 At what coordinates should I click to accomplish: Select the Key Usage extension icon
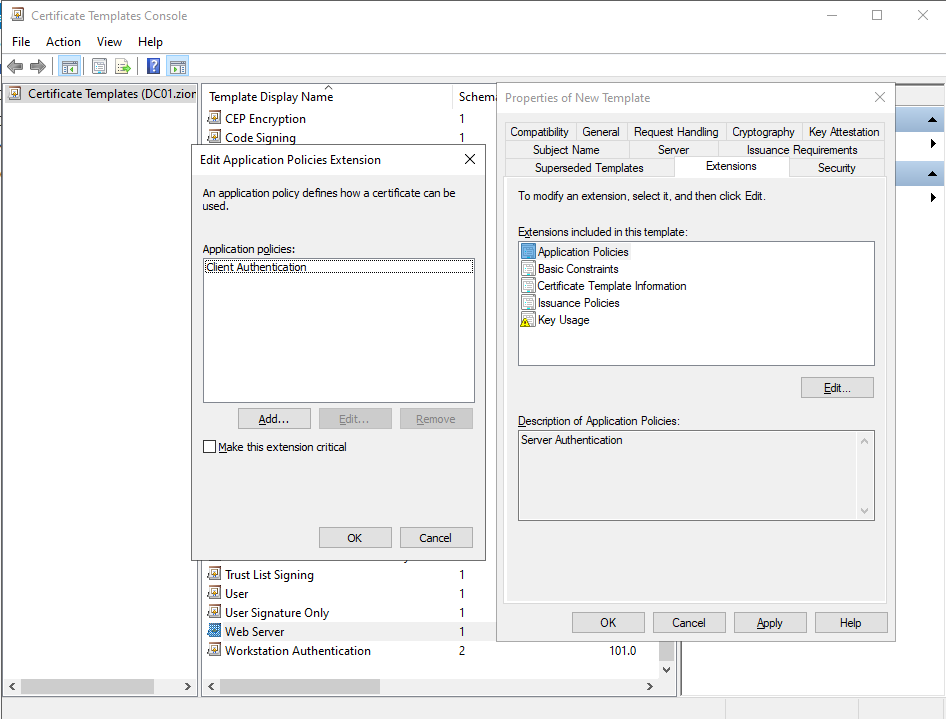[x=528, y=319]
